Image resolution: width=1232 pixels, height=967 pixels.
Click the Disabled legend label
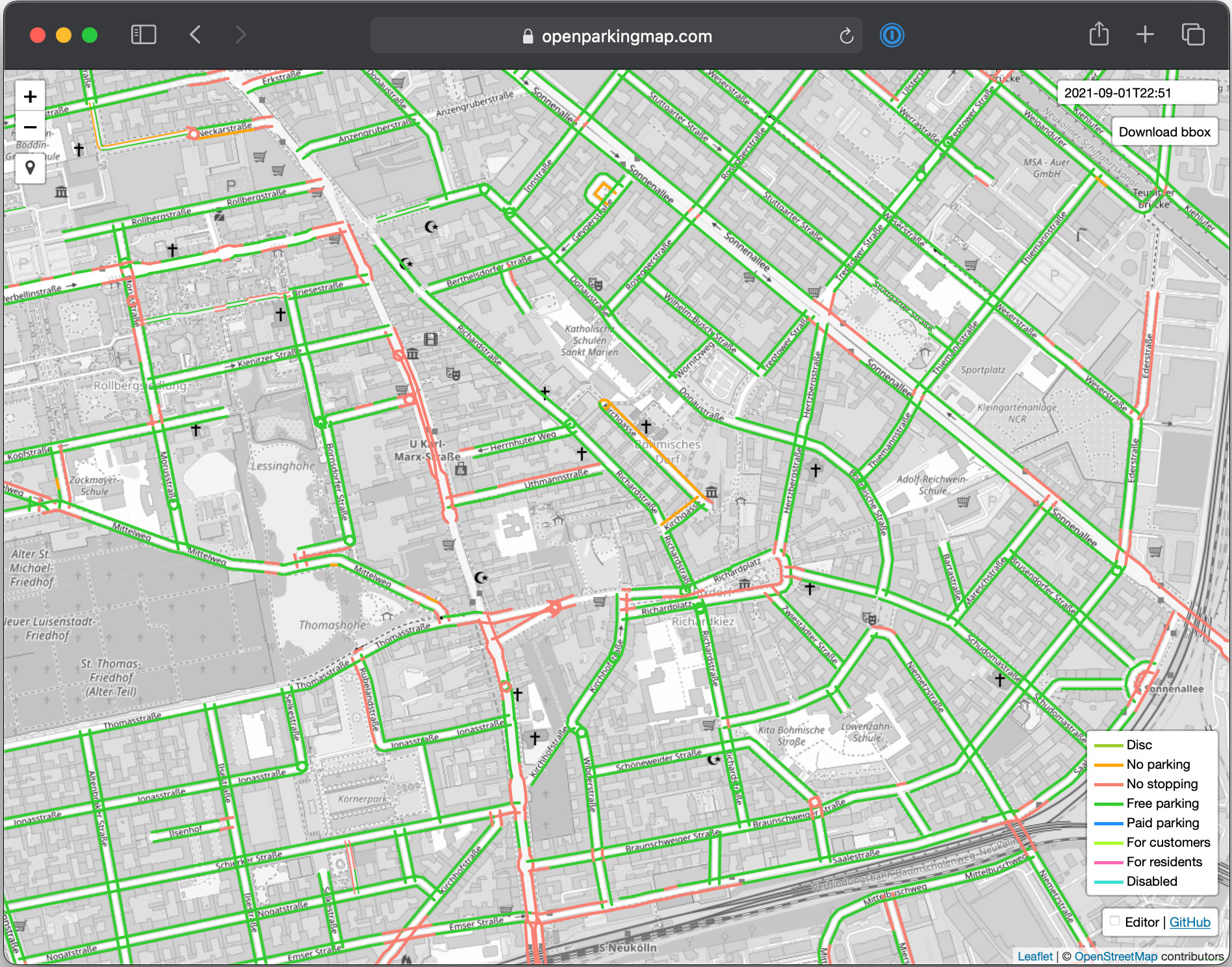[1151, 881]
